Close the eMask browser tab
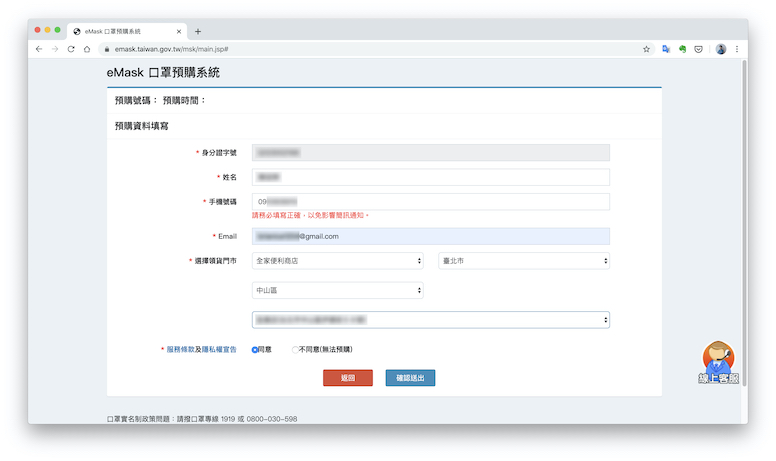The height and width of the screenshot is (461, 776). 179,31
